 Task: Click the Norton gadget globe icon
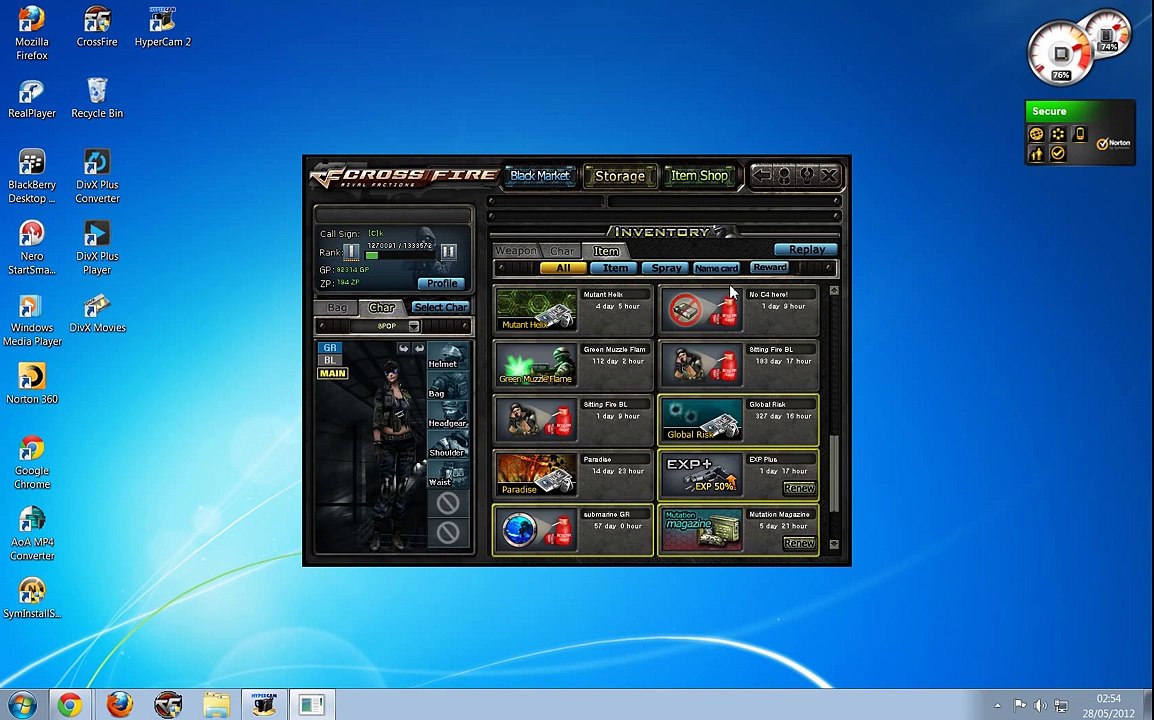click(1036, 134)
